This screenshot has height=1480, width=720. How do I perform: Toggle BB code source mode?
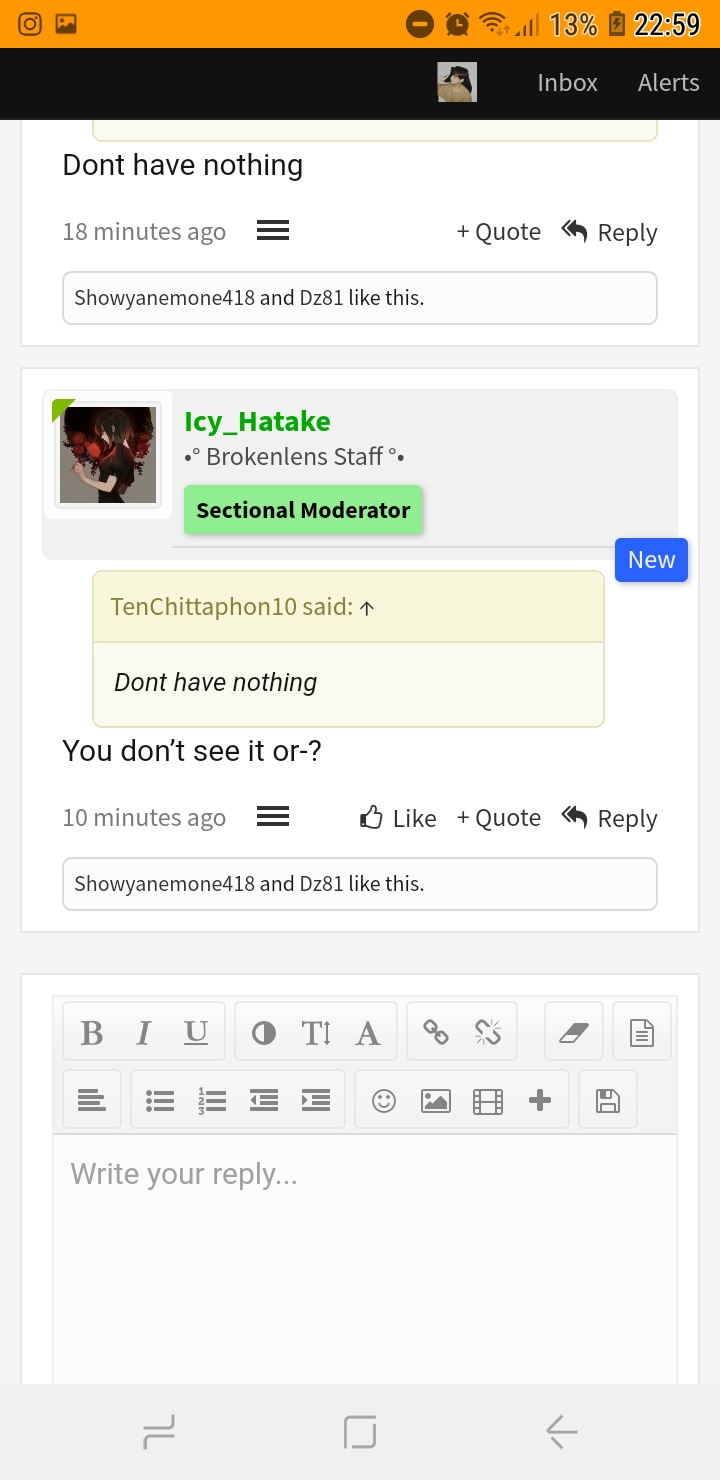coord(642,1032)
